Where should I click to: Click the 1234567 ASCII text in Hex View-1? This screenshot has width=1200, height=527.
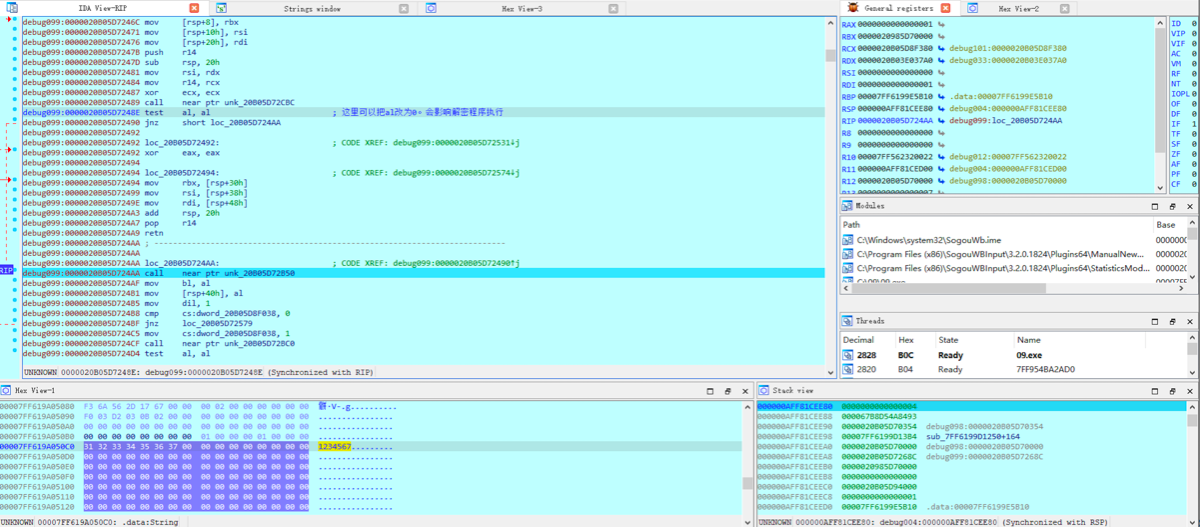pyautogui.click(x=334, y=446)
